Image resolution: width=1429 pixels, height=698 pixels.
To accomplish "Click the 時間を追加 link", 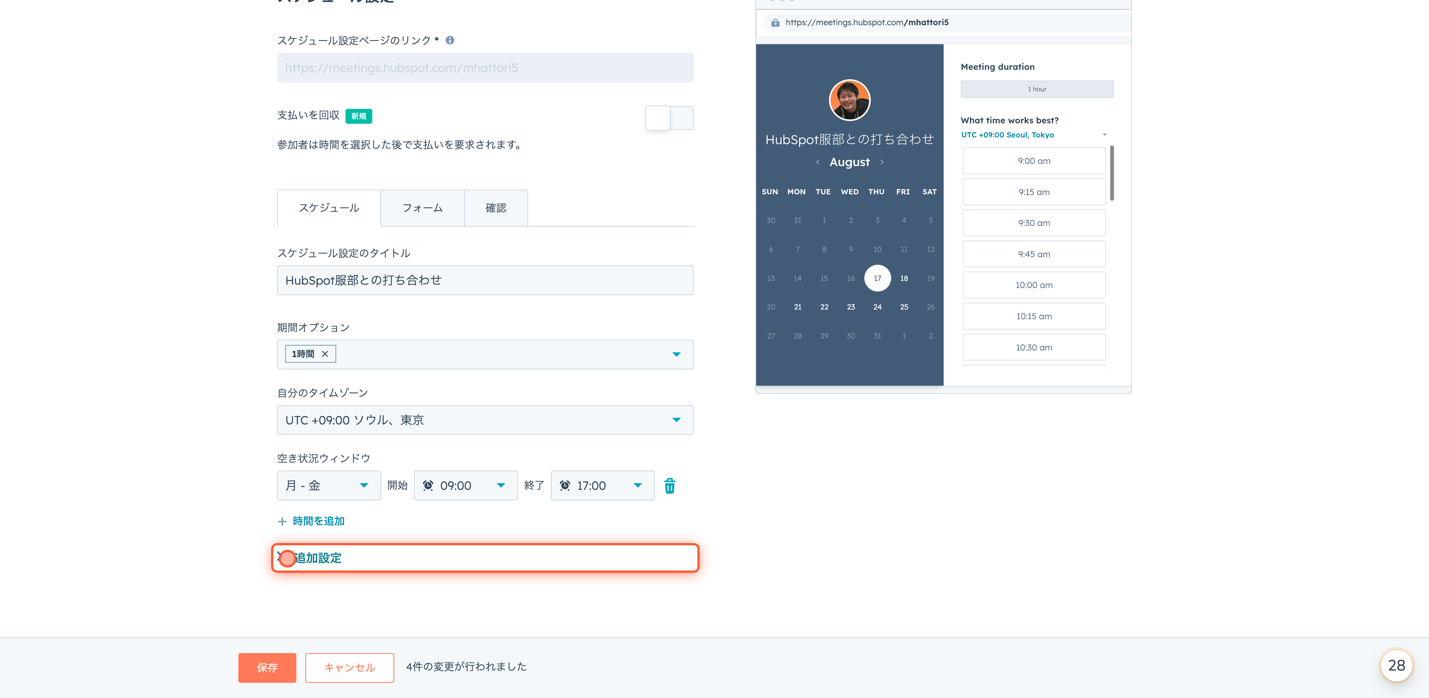I will pyautogui.click(x=319, y=522).
